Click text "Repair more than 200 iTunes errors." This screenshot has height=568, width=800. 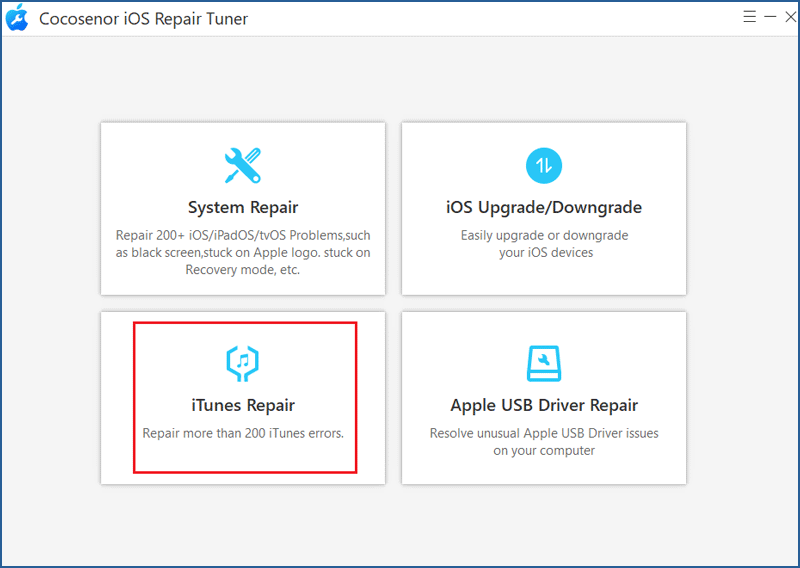click(x=243, y=433)
